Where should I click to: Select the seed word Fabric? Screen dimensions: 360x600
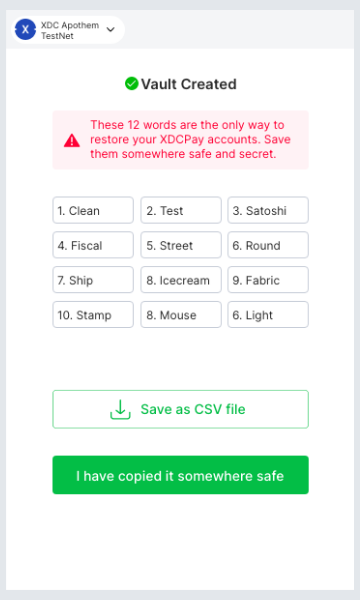tap(268, 280)
